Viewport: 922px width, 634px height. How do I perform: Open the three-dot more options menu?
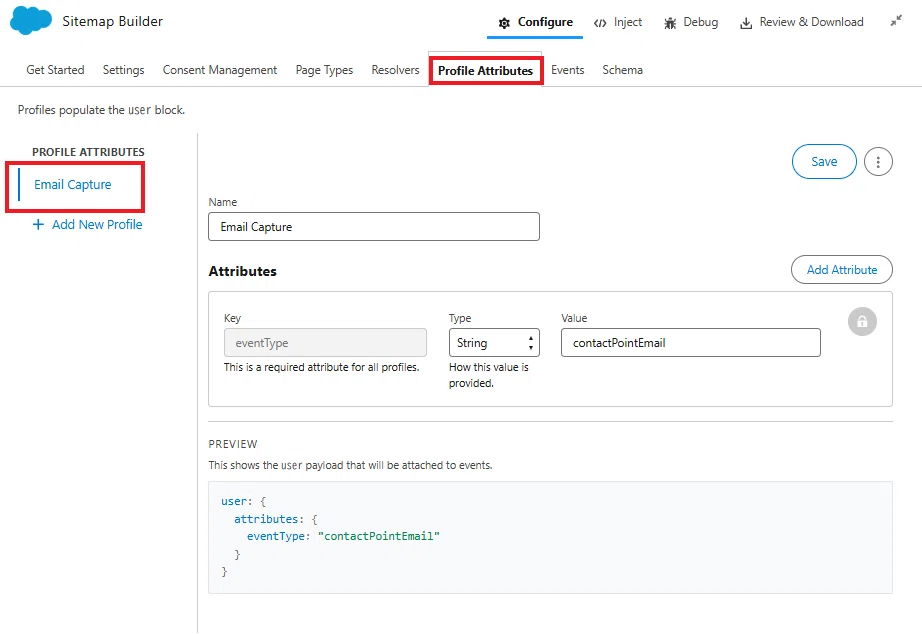(878, 162)
